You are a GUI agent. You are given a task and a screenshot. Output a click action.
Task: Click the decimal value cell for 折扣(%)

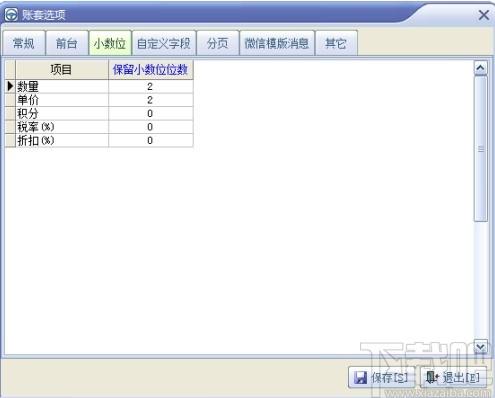coord(151,140)
